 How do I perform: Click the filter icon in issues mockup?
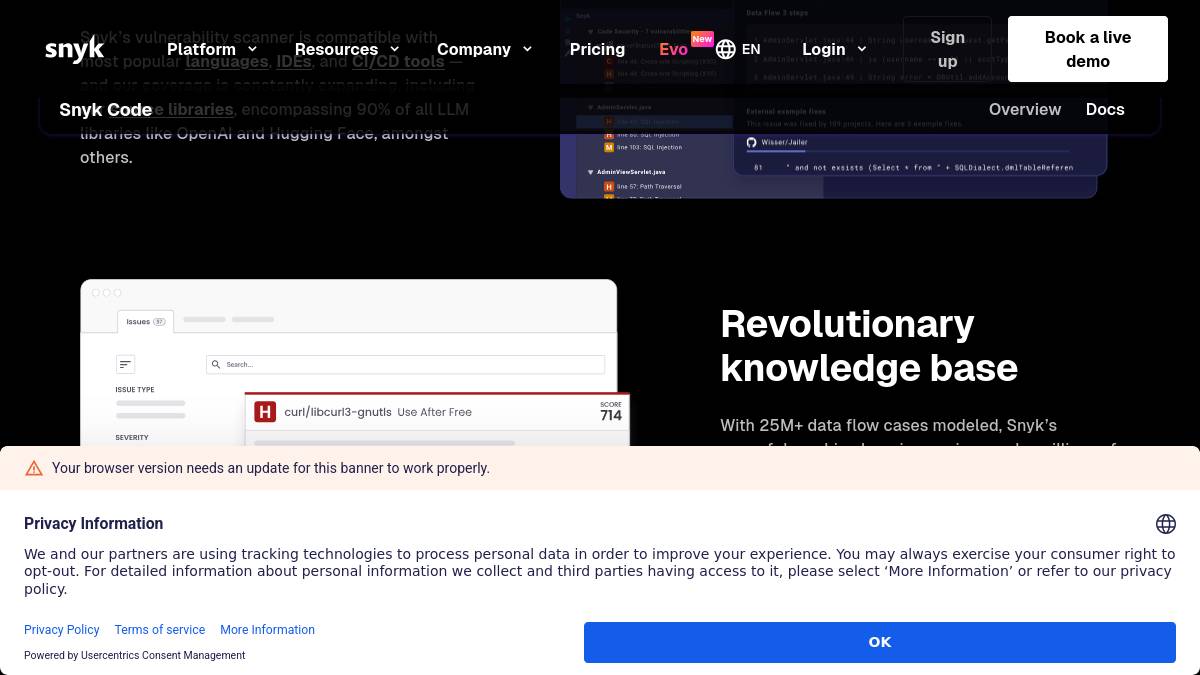click(x=125, y=364)
